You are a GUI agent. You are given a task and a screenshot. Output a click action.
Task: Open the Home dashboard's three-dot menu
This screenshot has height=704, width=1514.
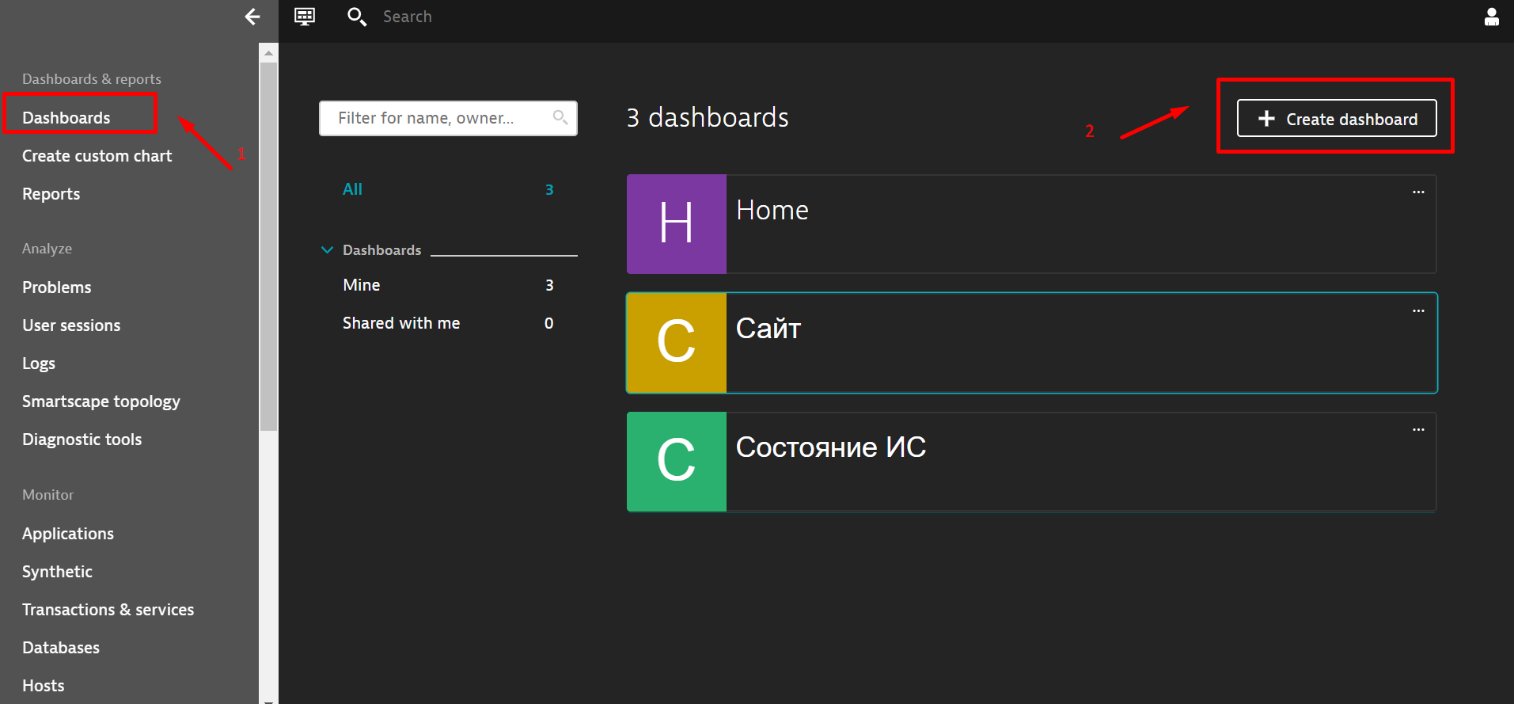coord(1417,192)
